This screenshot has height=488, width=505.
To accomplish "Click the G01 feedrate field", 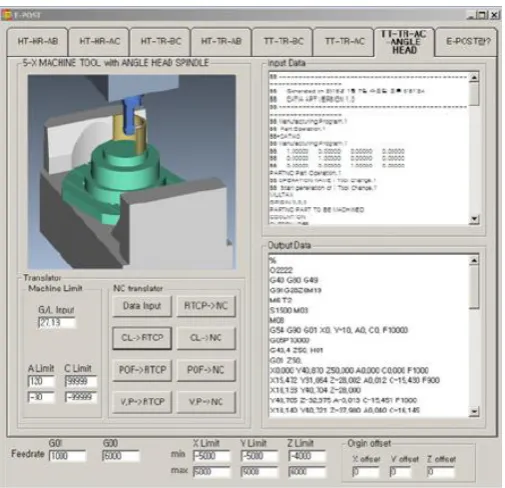I will [67, 456].
